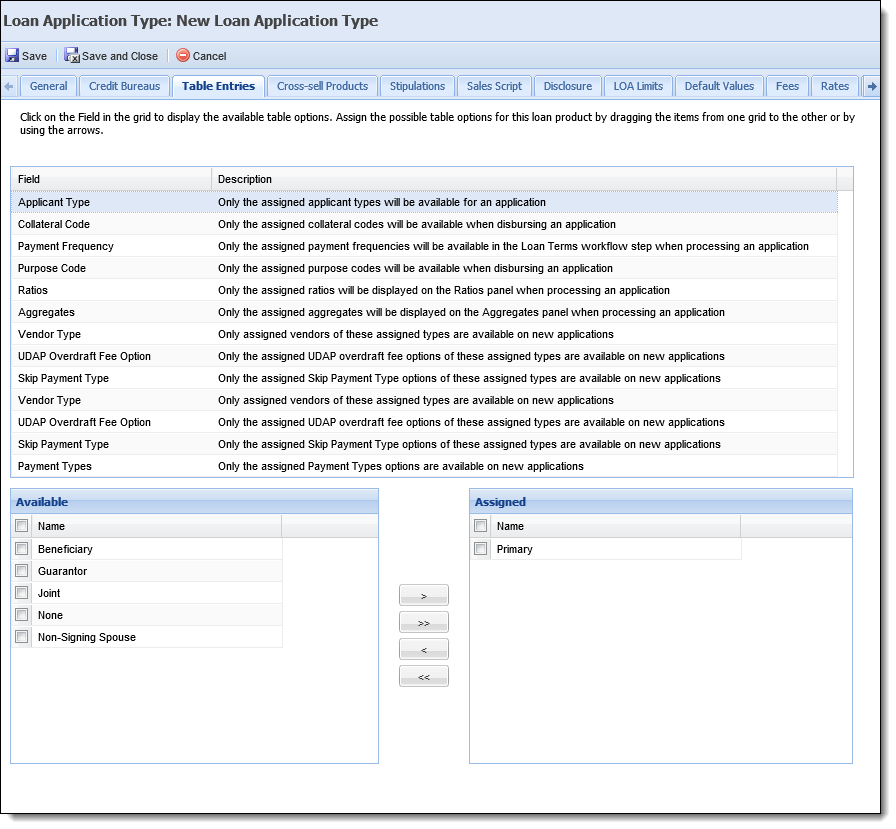Viewport: 896px width, 829px height.
Task: Click the single left arrow (<) button
Action: click(423, 650)
